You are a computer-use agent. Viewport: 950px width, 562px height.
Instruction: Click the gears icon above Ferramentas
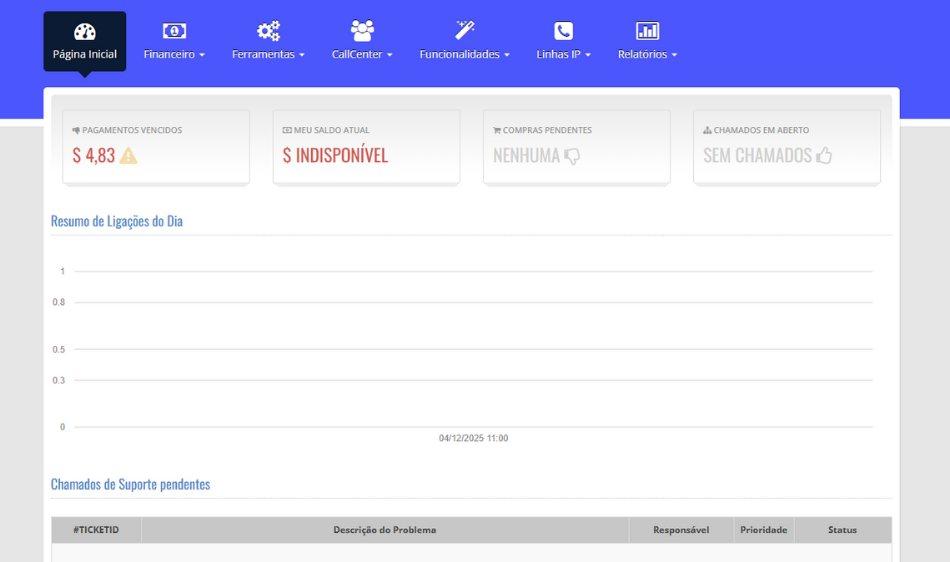click(x=268, y=31)
